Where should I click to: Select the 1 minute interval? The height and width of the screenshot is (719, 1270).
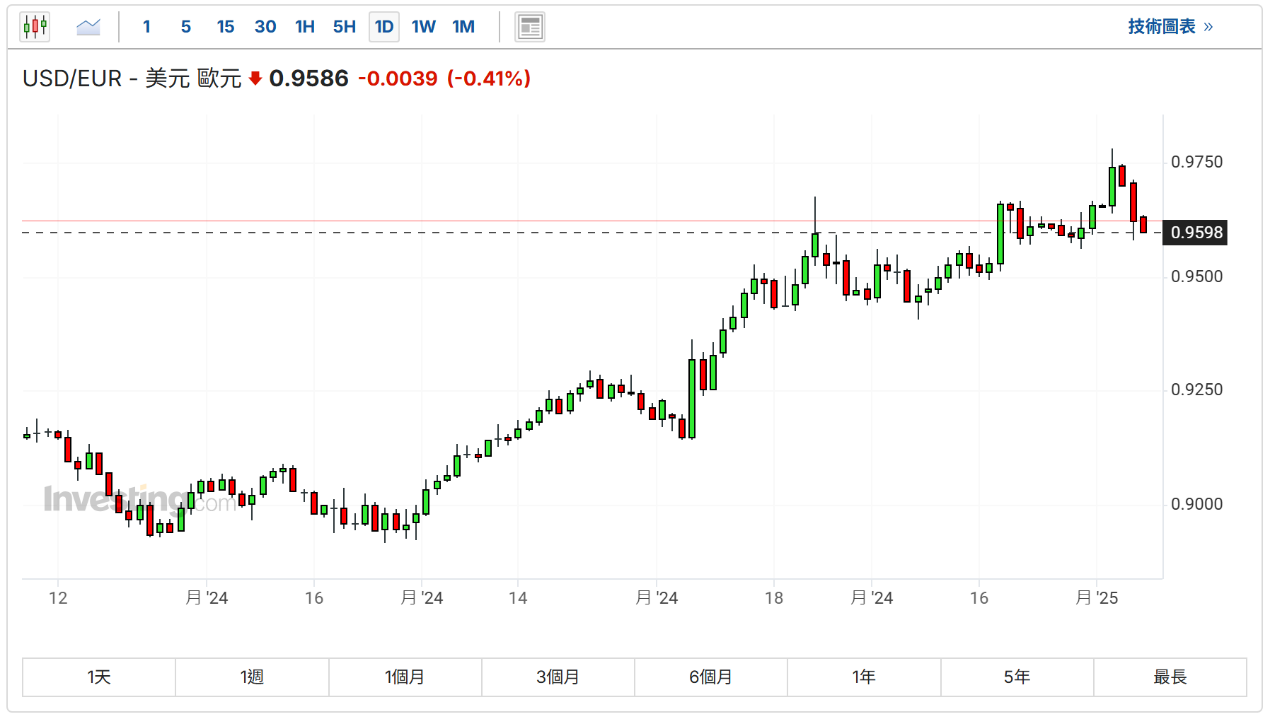click(x=147, y=27)
